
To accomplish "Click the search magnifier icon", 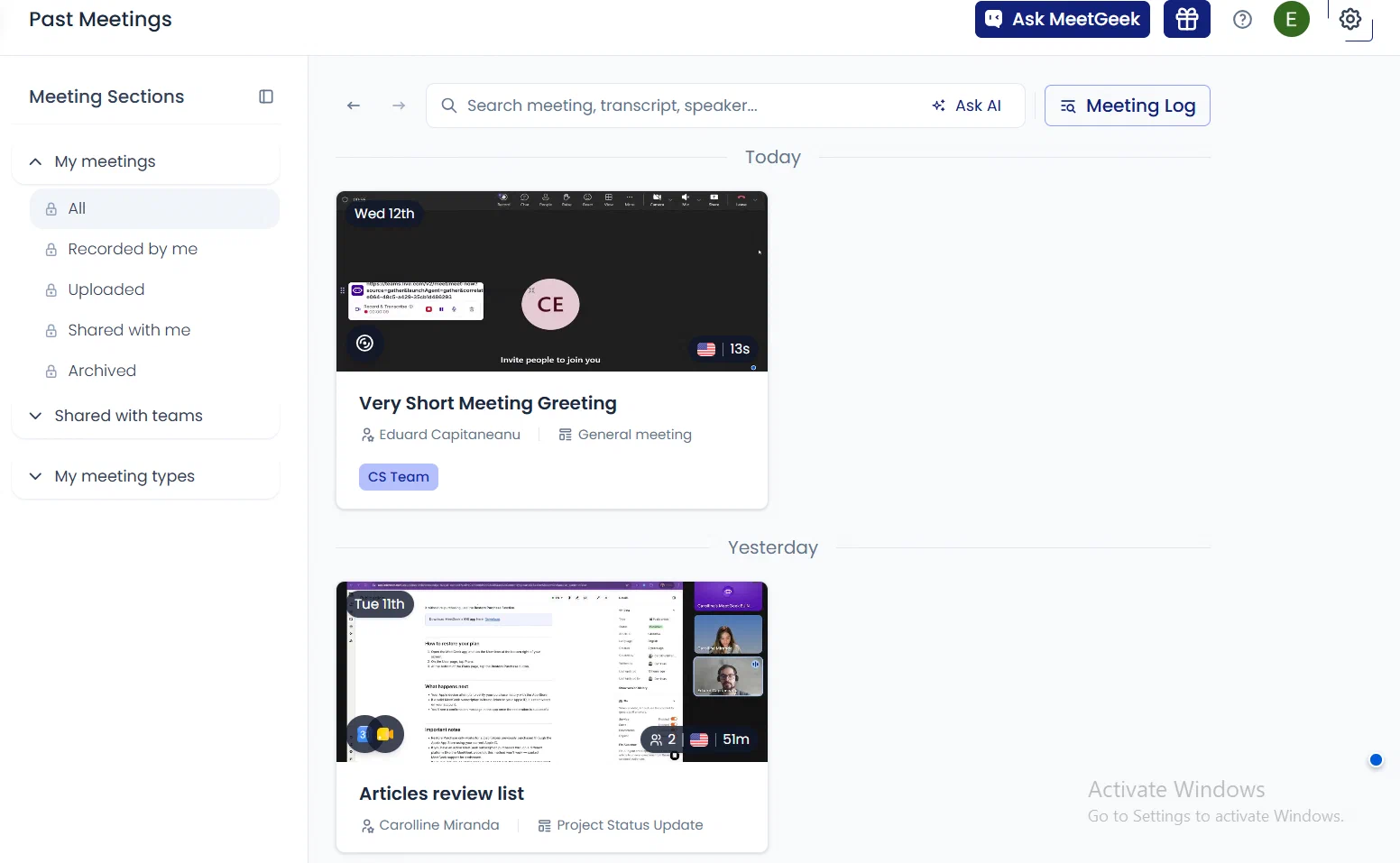I will point(448,106).
